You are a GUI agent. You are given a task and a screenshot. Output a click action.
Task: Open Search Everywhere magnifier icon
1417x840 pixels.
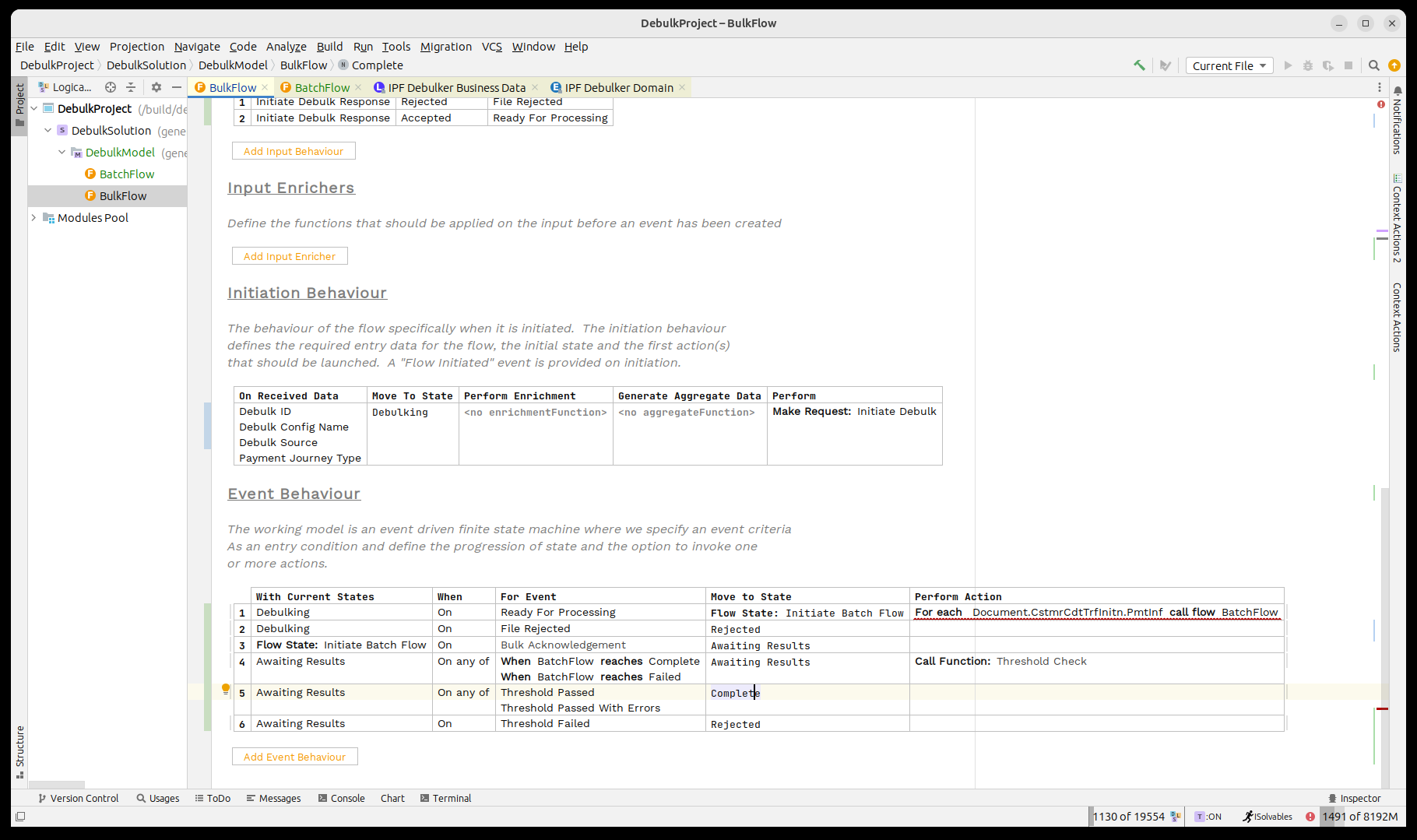click(1374, 65)
